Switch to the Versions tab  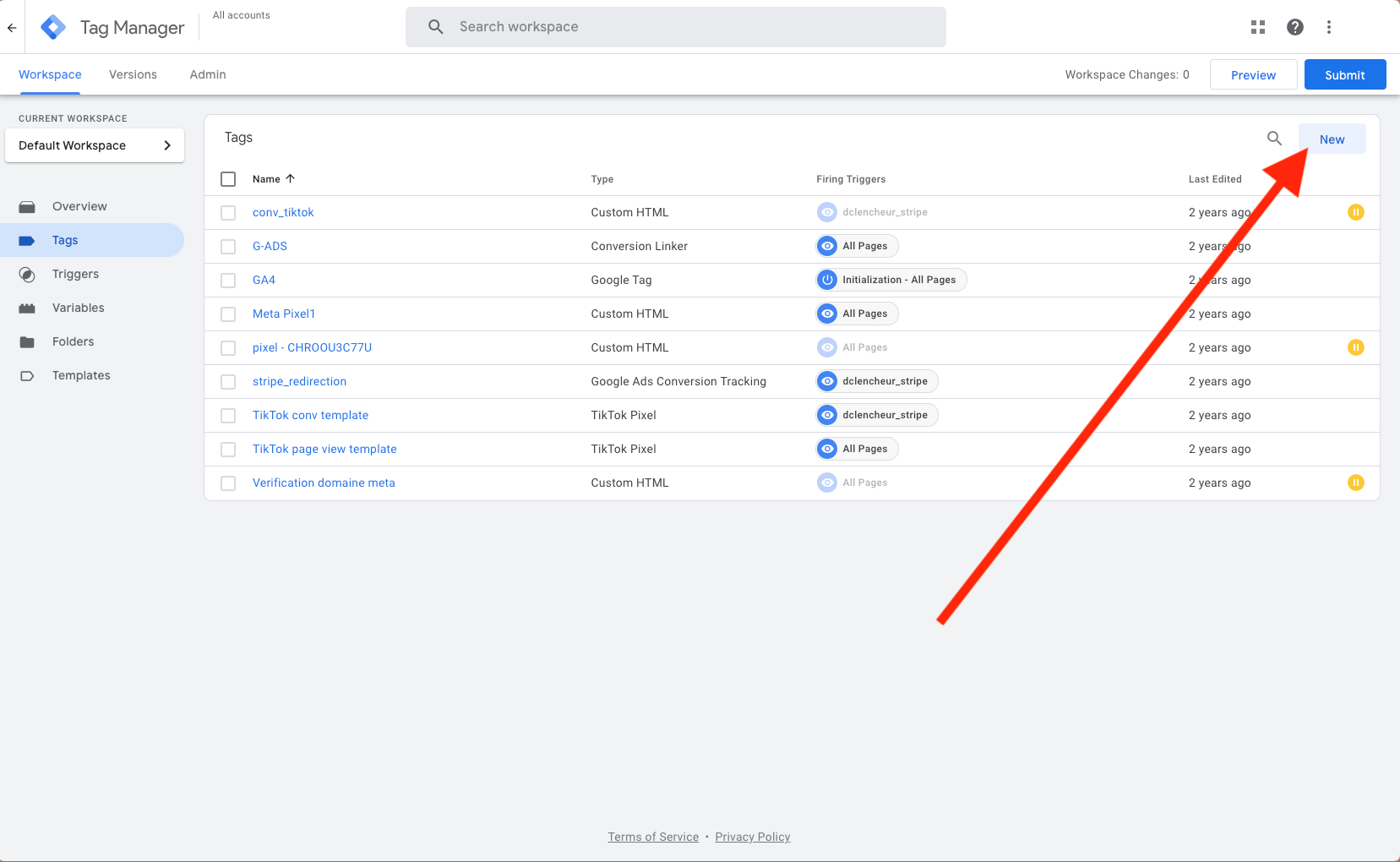[x=133, y=74]
